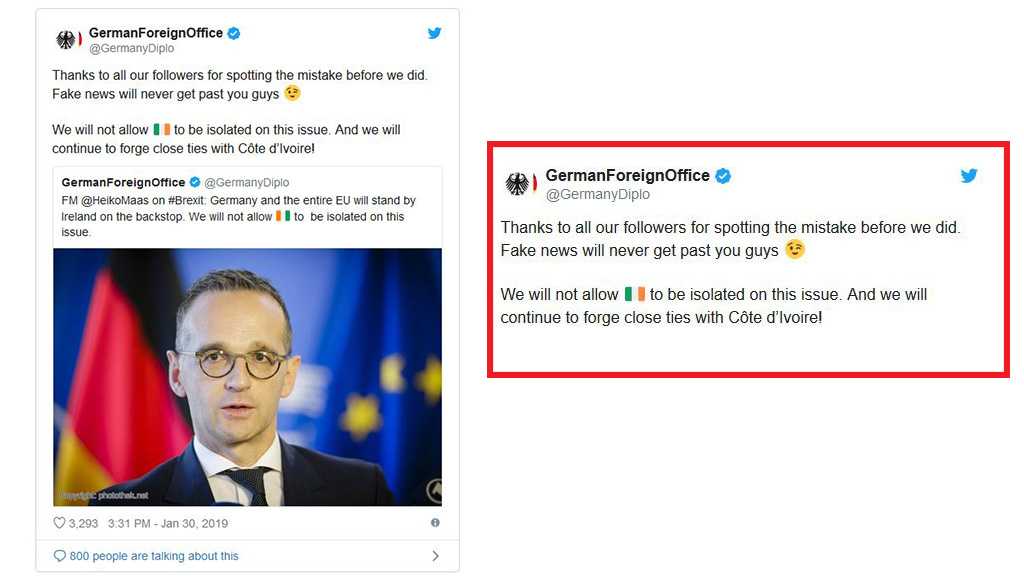Viewport: 1024px width, 576px height.
Task: Click the 3:31 PM - Jan 30, 2019 timestamp
Action: (168, 523)
